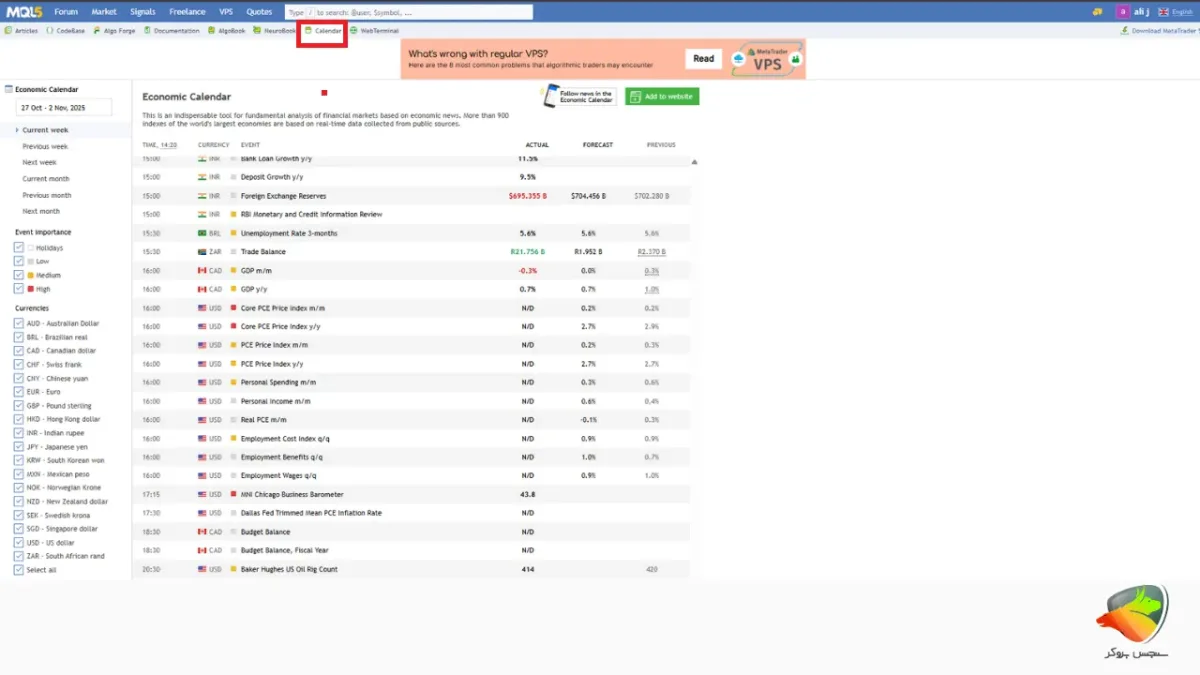Click Canada flag on GDP m/m row

coord(202,271)
